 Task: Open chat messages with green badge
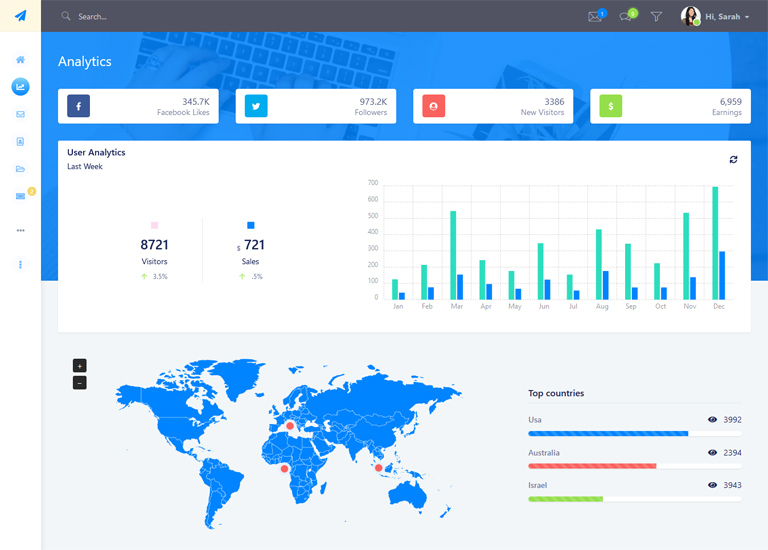point(626,16)
